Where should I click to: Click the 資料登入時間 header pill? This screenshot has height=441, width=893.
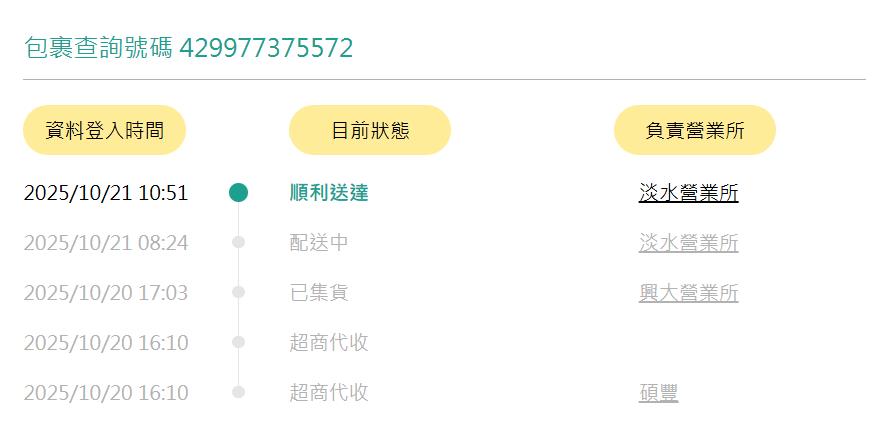pyautogui.click(x=104, y=130)
